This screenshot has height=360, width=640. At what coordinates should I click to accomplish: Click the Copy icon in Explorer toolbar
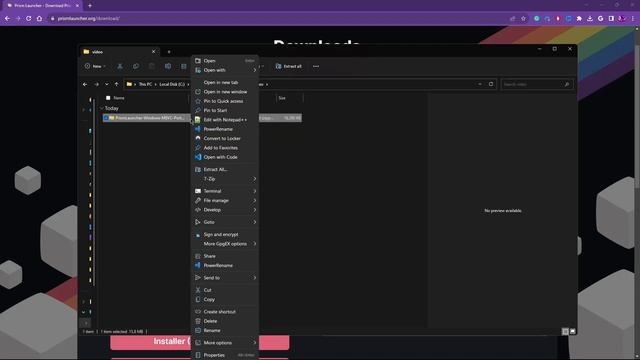[x=136, y=66]
